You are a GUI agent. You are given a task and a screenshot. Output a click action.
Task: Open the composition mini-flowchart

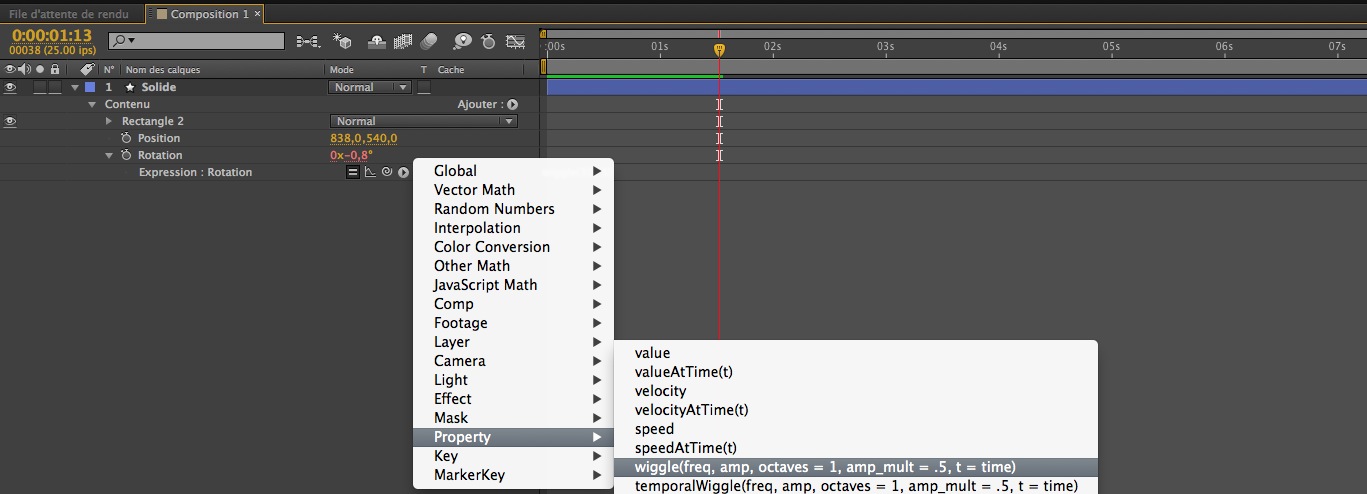coord(307,41)
